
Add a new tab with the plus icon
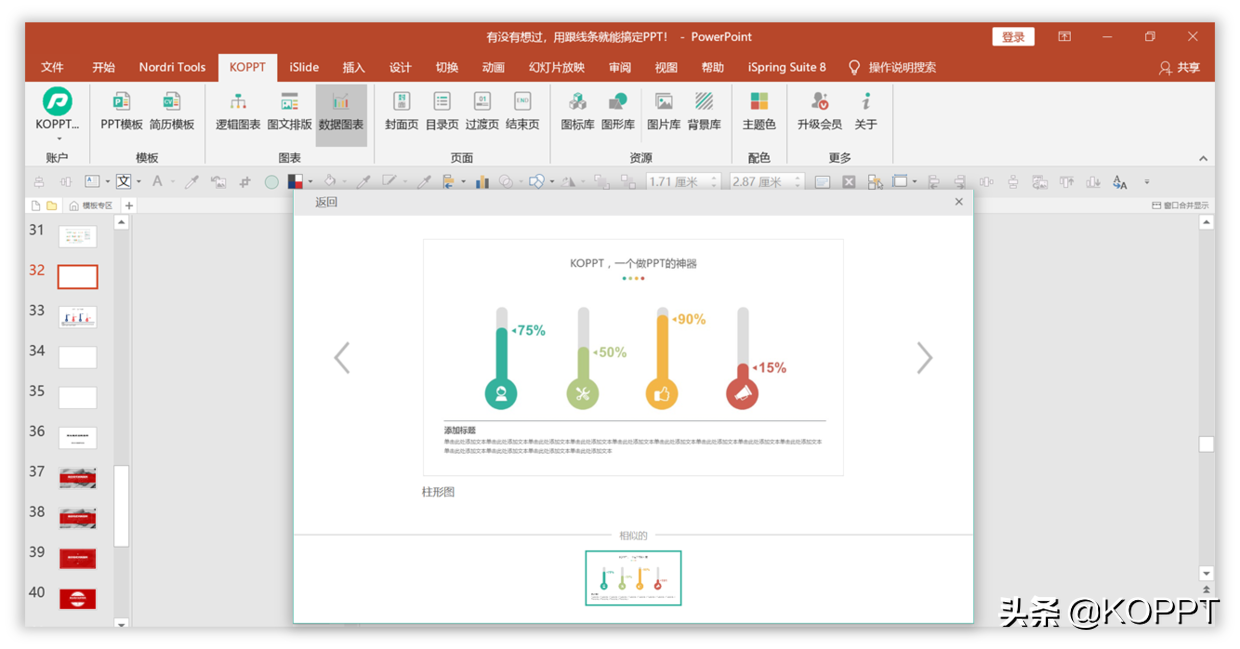(129, 206)
